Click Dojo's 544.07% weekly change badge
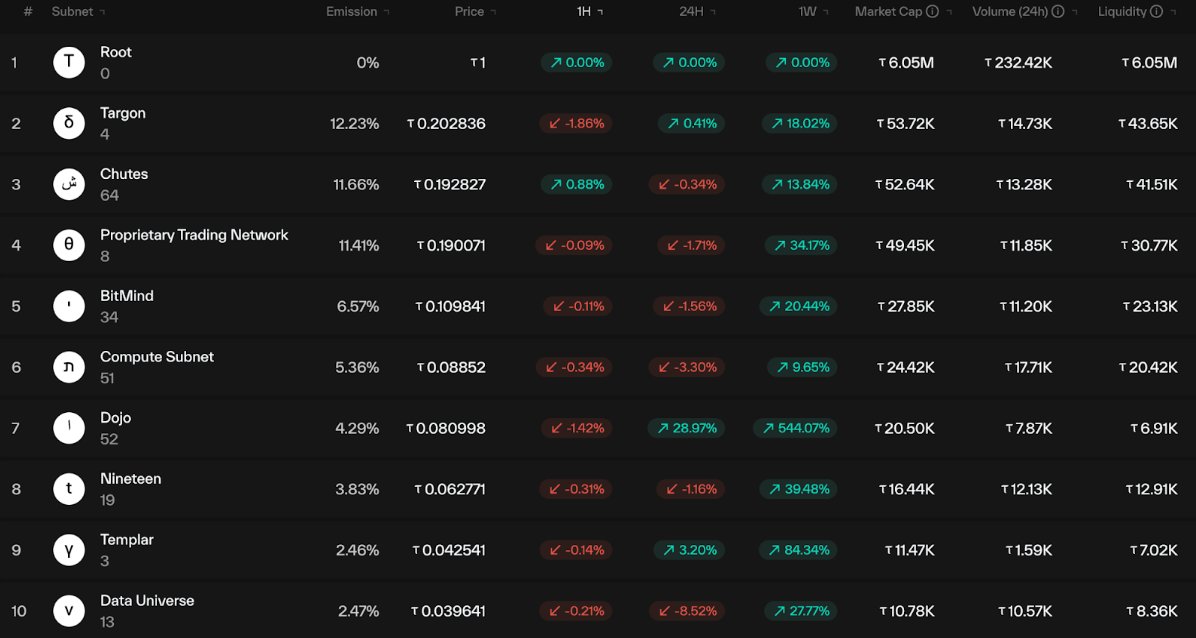 [x=796, y=428]
